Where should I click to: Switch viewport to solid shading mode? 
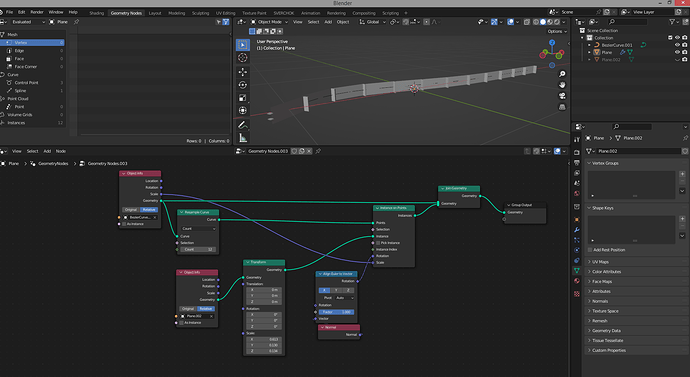point(543,22)
